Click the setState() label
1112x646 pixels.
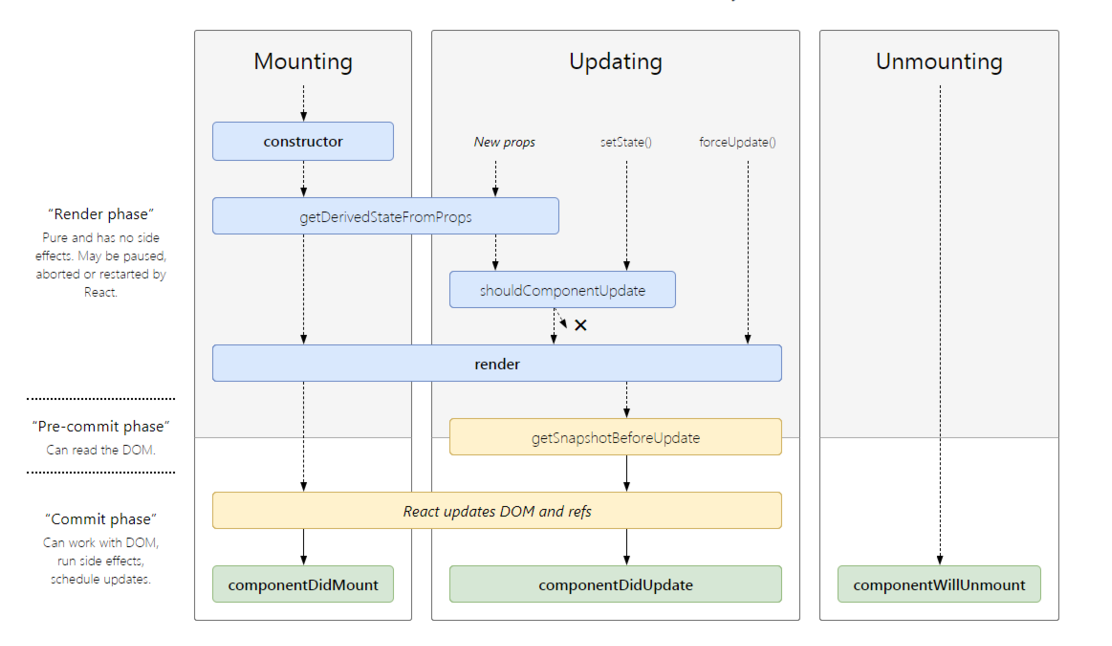[x=626, y=142]
